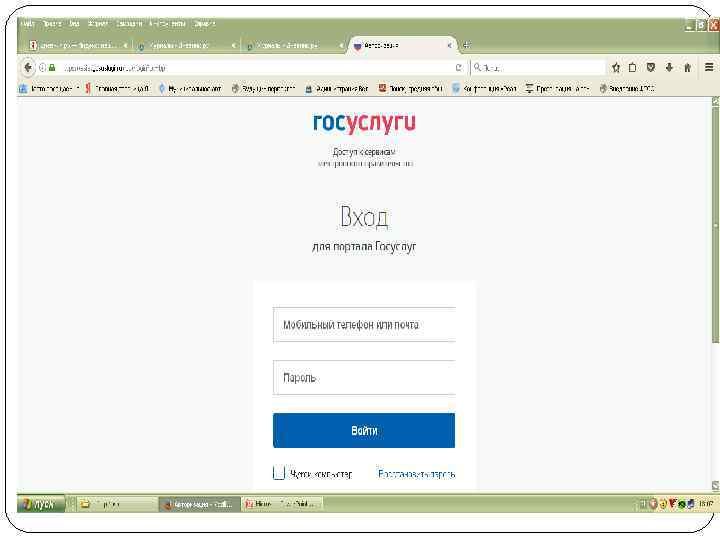Click the magnifier icon in the search box
The width and height of the screenshot is (720, 540).
pos(478,68)
